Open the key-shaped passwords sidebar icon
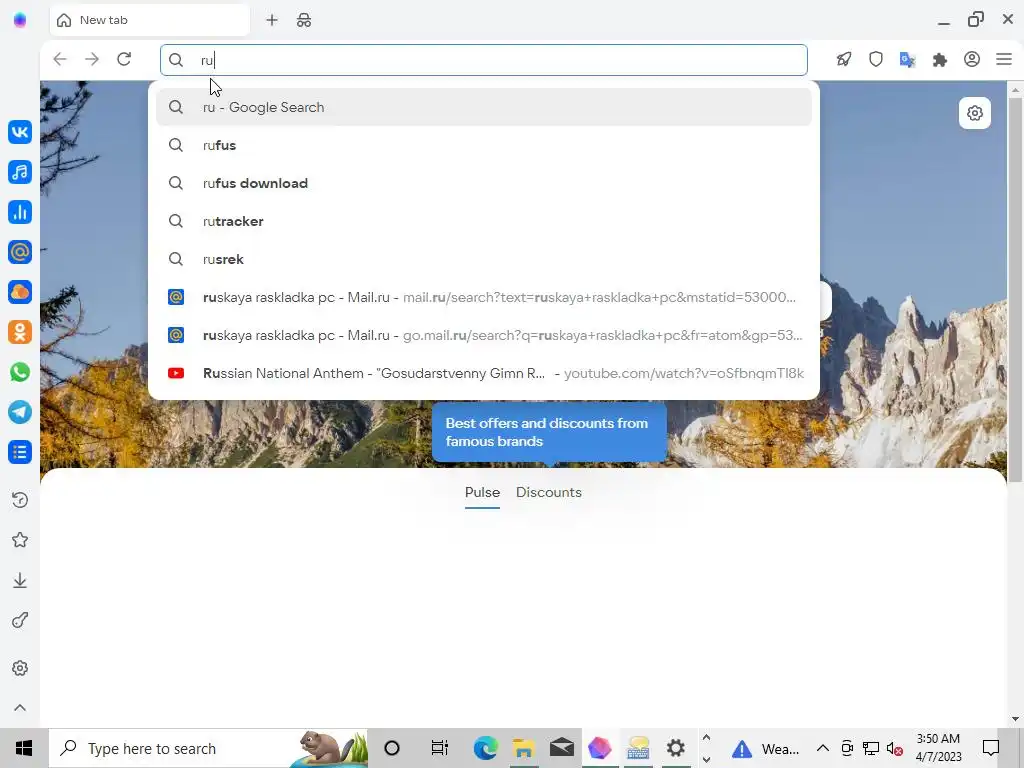Viewport: 1024px width, 768px height. [x=20, y=620]
